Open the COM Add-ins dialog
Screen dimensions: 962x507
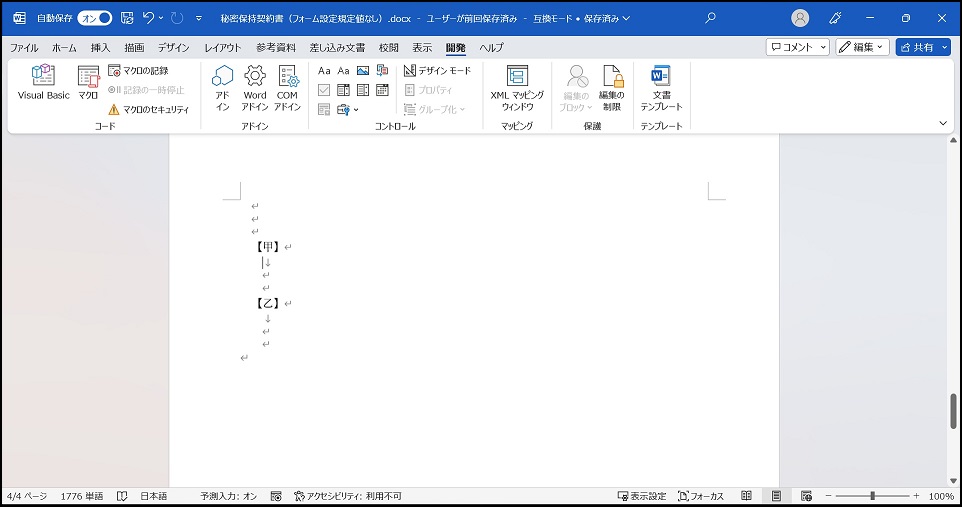(x=287, y=88)
